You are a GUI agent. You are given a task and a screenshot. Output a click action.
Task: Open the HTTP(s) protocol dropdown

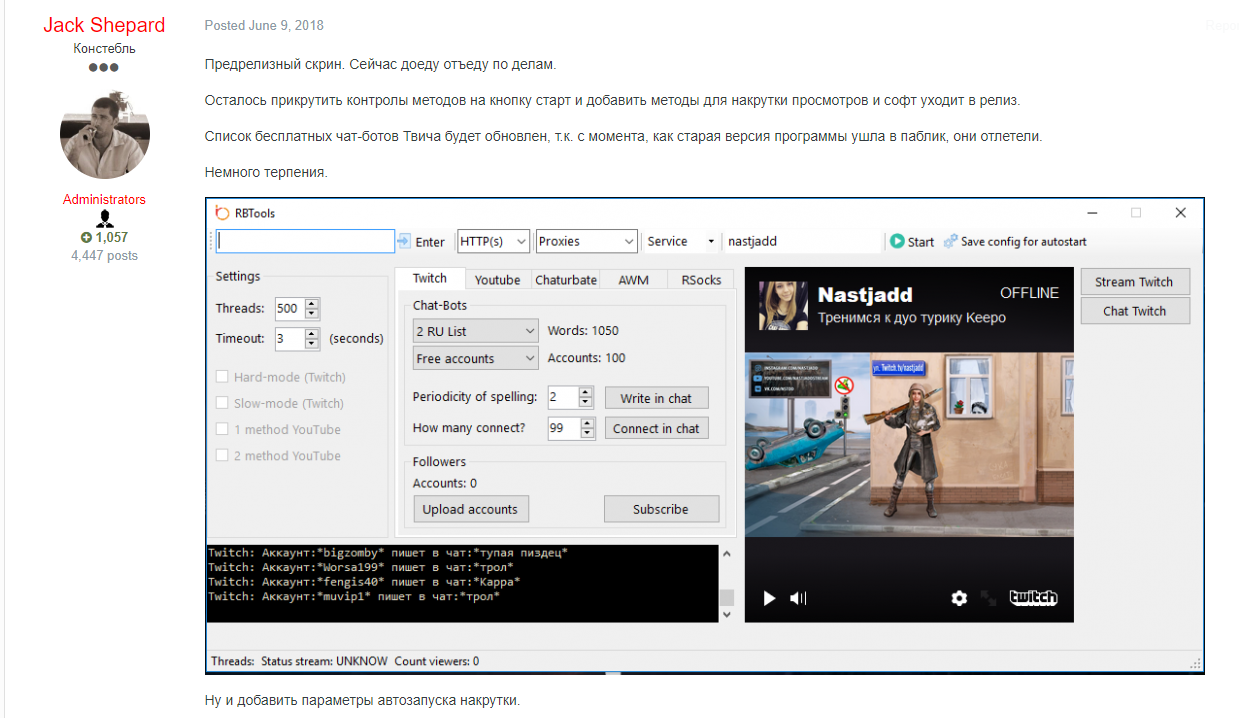click(494, 241)
